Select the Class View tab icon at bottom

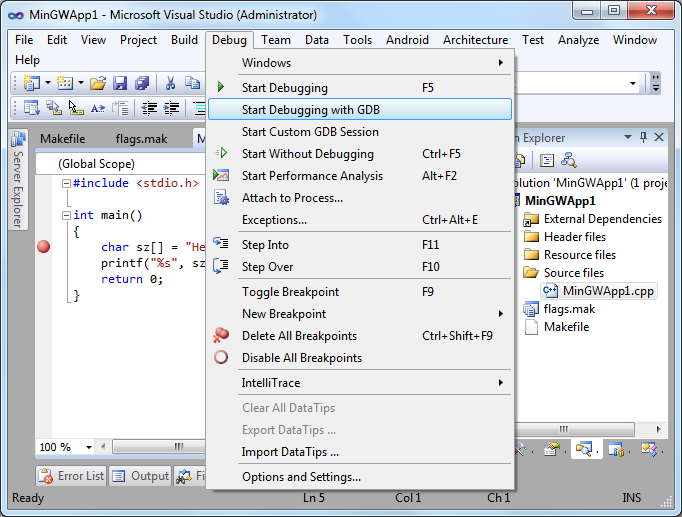click(x=583, y=449)
